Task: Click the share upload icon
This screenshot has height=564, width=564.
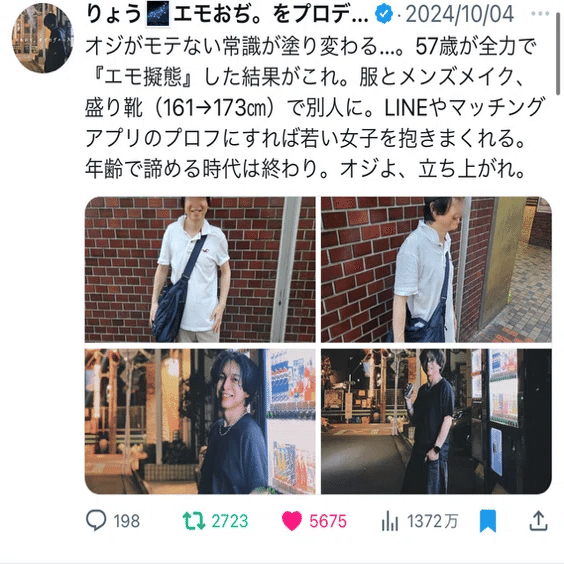Action: 538,520
